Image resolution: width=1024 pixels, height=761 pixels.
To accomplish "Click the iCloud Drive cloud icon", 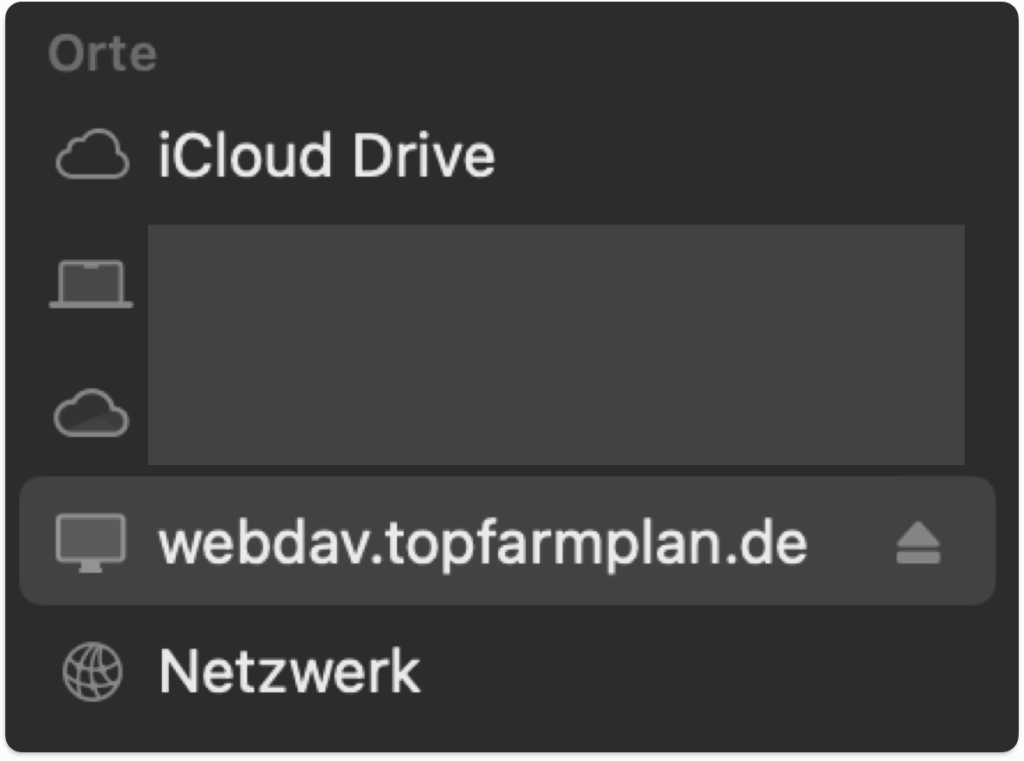I will (x=92, y=157).
